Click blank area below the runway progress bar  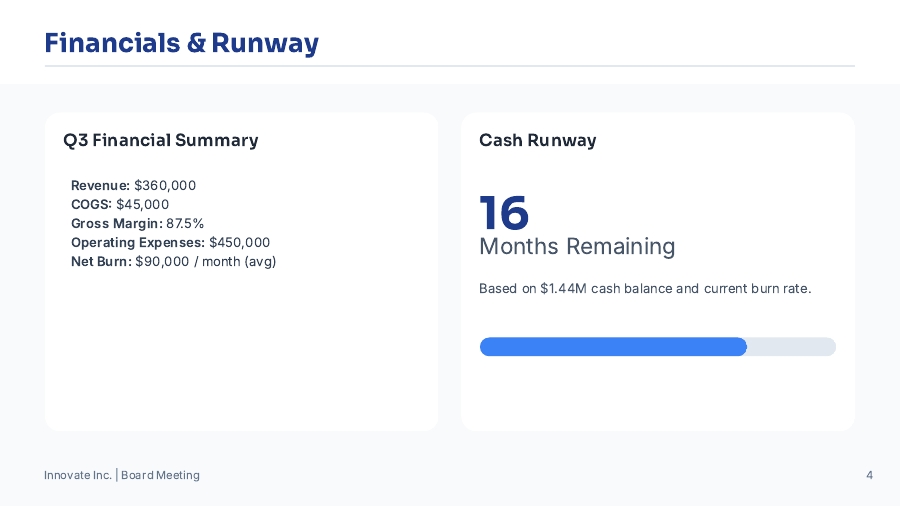coord(657,395)
